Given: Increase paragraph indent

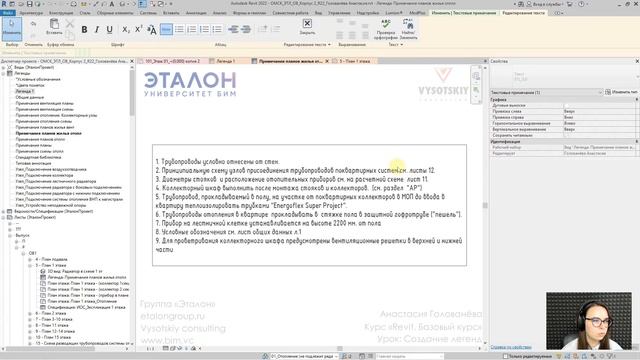Looking at the screenshot, I should pyautogui.click(x=246, y=29).
